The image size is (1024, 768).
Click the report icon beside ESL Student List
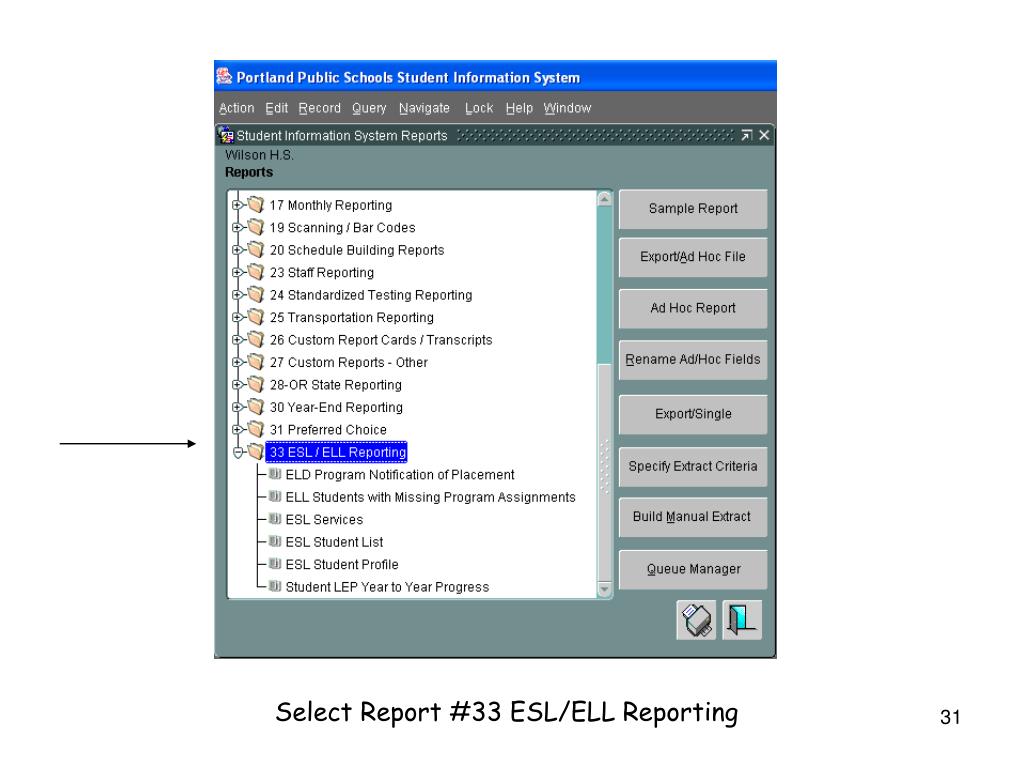tap(275, 541)
